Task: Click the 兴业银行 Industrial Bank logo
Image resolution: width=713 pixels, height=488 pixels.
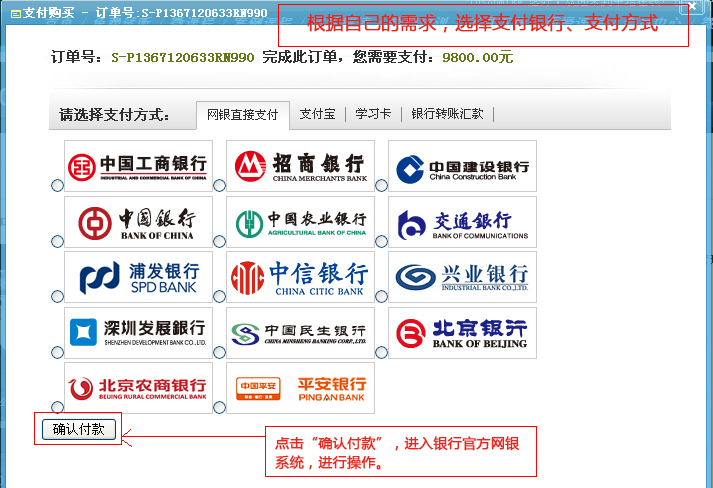Action: pyautogui.click(x=462, y=277)
